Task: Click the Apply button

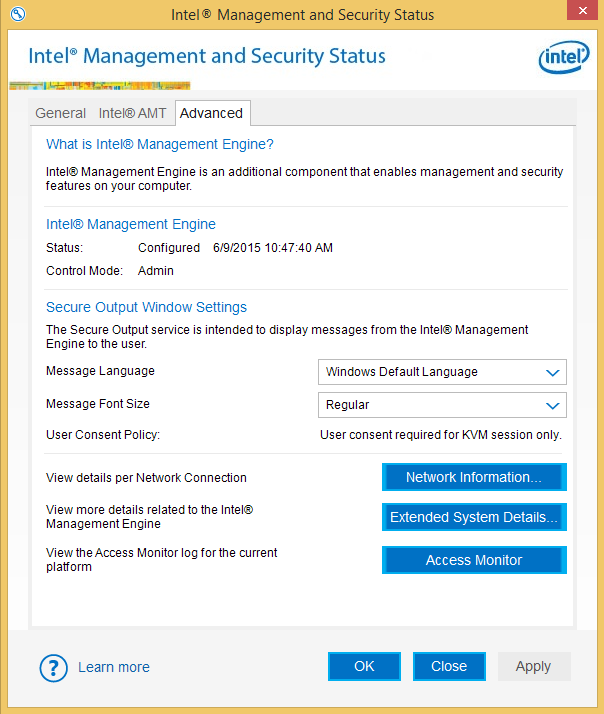Action: pos(533,666)
